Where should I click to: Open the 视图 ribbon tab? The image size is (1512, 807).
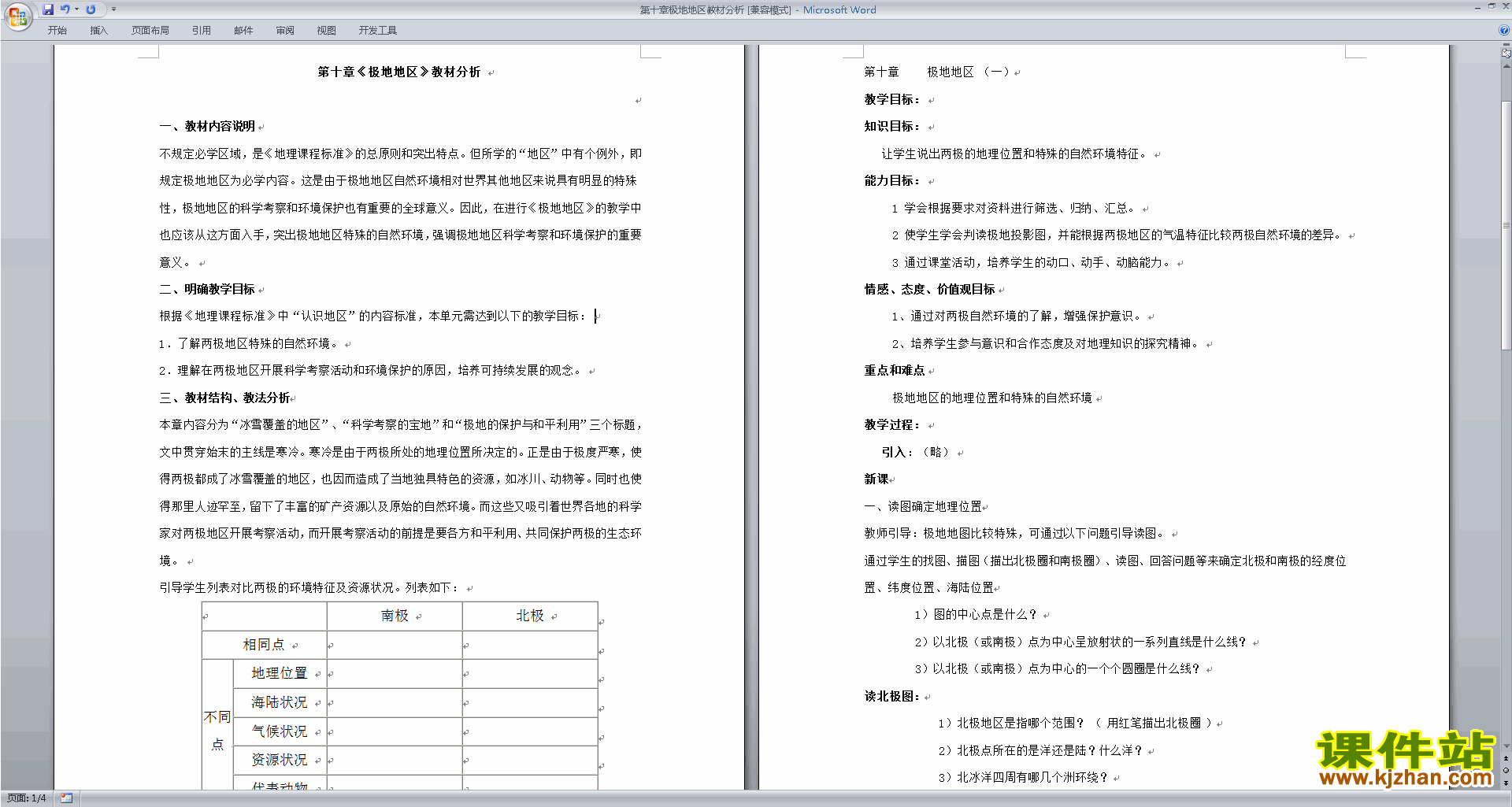click(x=327, y=31)
